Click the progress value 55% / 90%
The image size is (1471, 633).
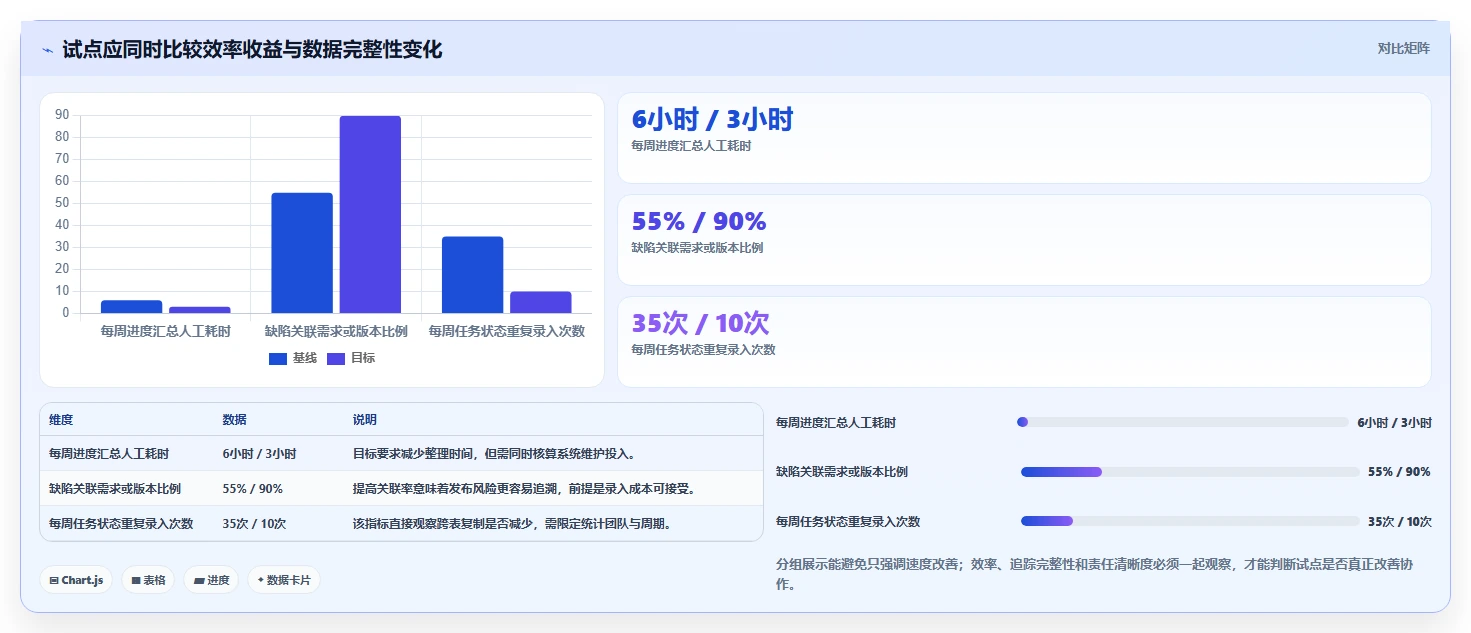(x=1399, y=472)
